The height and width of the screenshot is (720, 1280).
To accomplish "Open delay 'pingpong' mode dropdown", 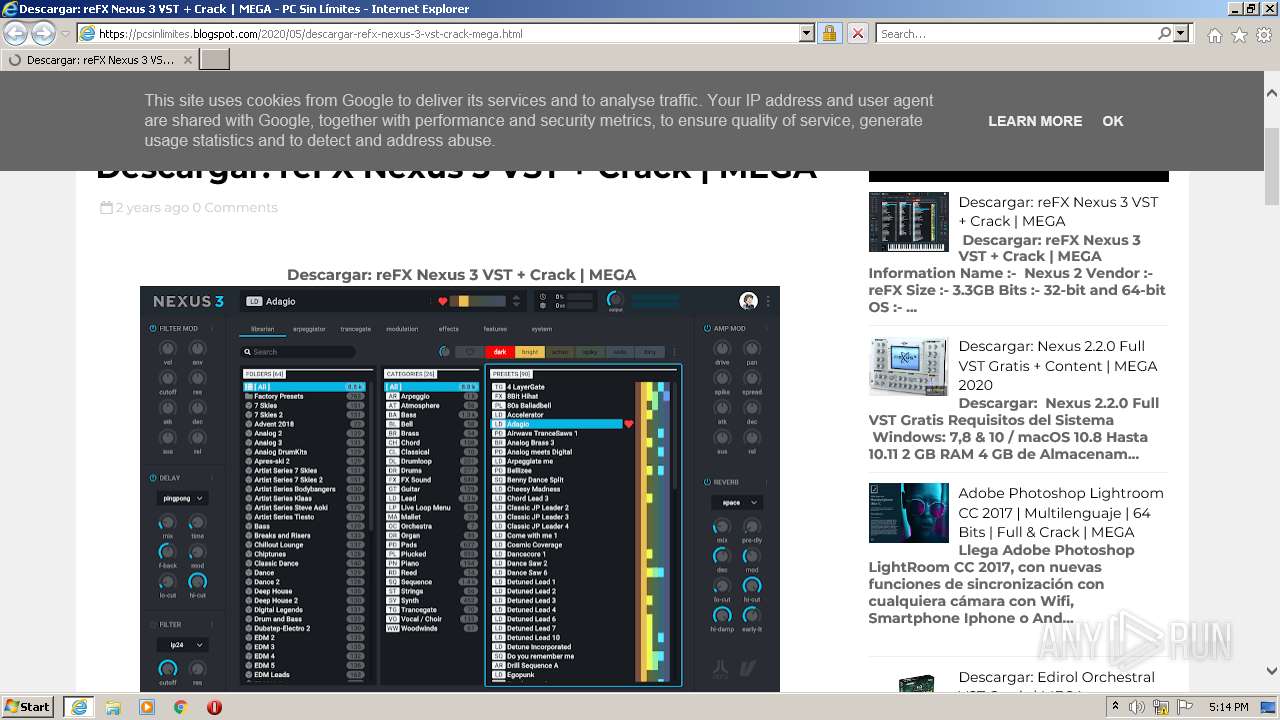I will (x=181, y=498).
